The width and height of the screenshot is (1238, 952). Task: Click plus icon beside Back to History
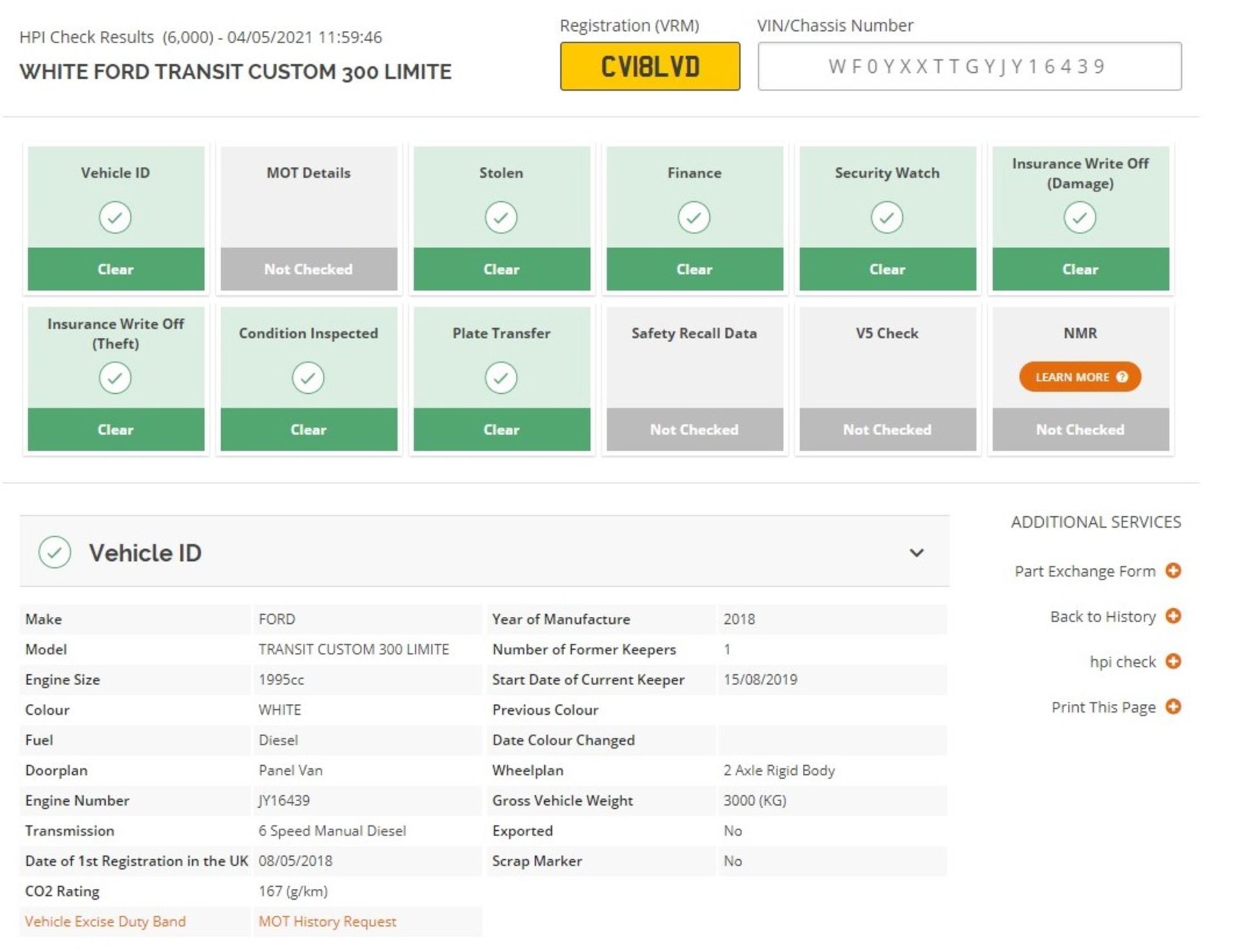point(1174,616)
